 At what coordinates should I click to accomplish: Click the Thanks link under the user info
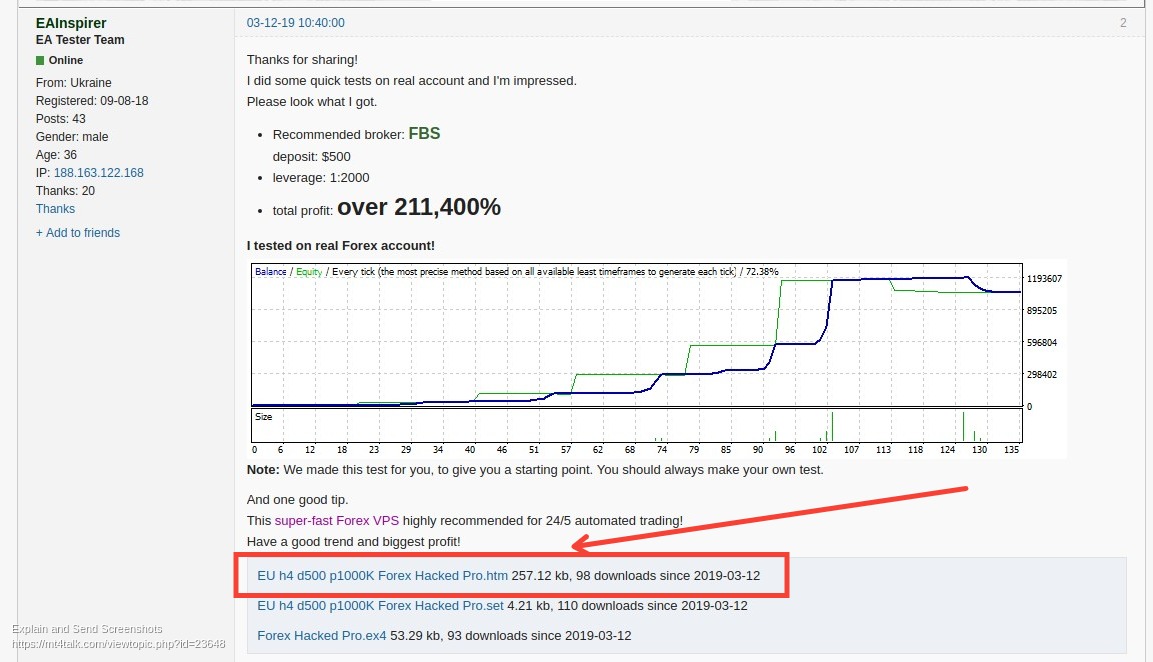55,209
